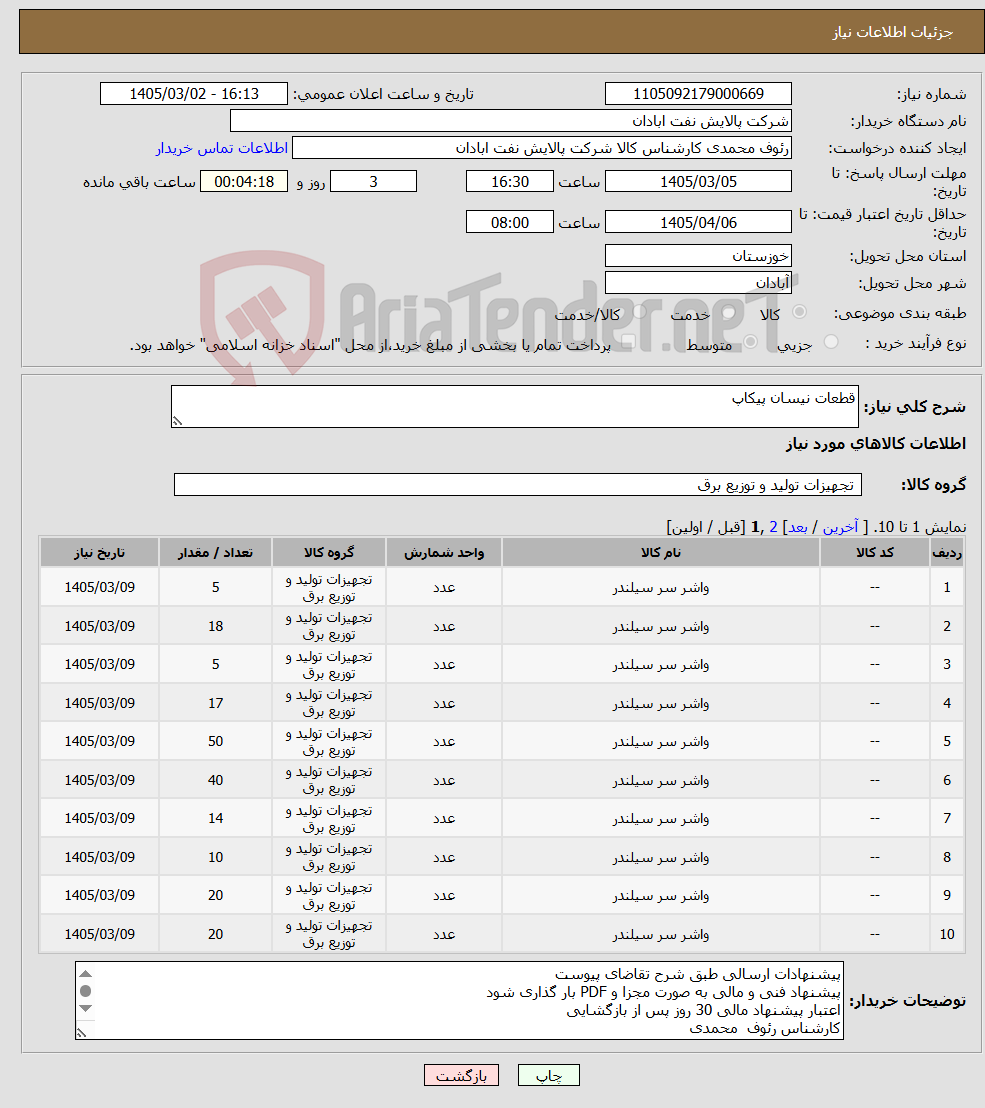The height and width of the screenshot is (1108, 985).
Task: Click the announcement date field 16:13
Action: coord(194,94)
